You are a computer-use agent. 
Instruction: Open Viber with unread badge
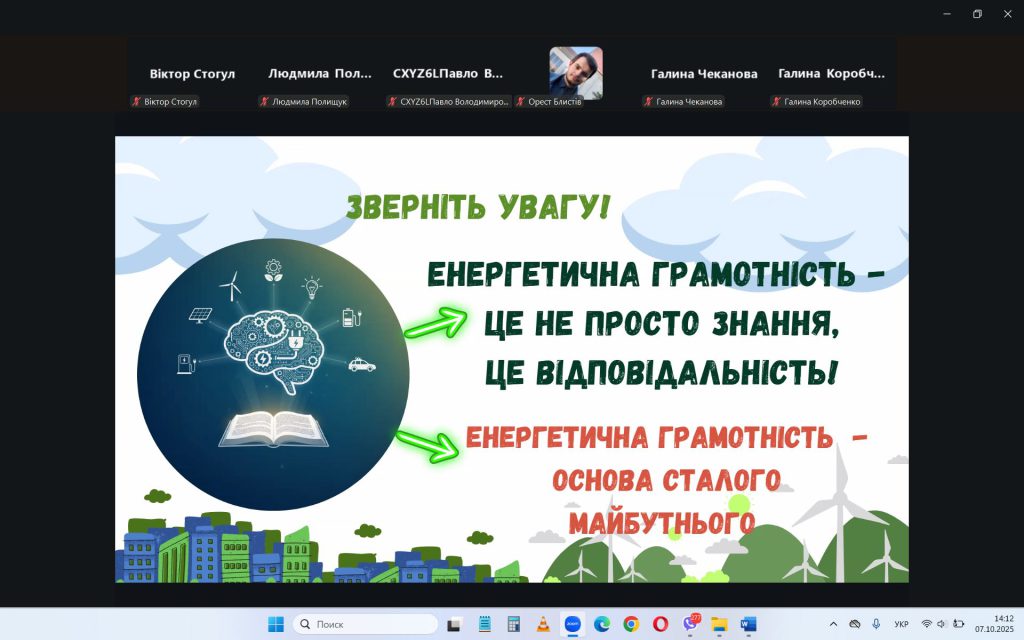[691, 623]
